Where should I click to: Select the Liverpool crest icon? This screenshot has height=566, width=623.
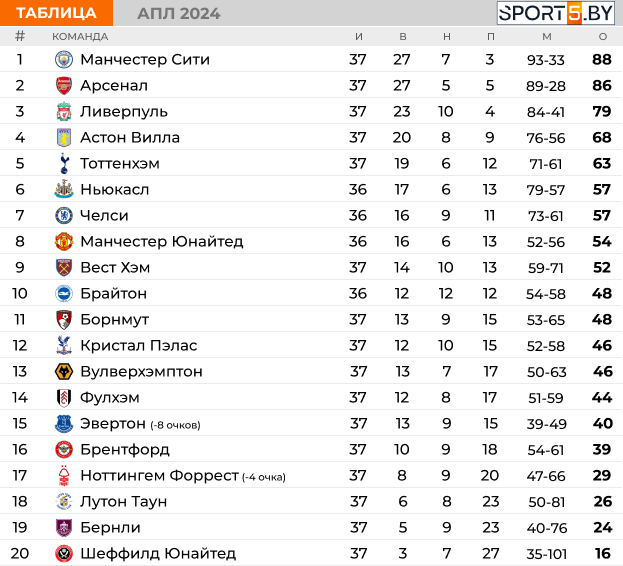[x=64, y=112]
